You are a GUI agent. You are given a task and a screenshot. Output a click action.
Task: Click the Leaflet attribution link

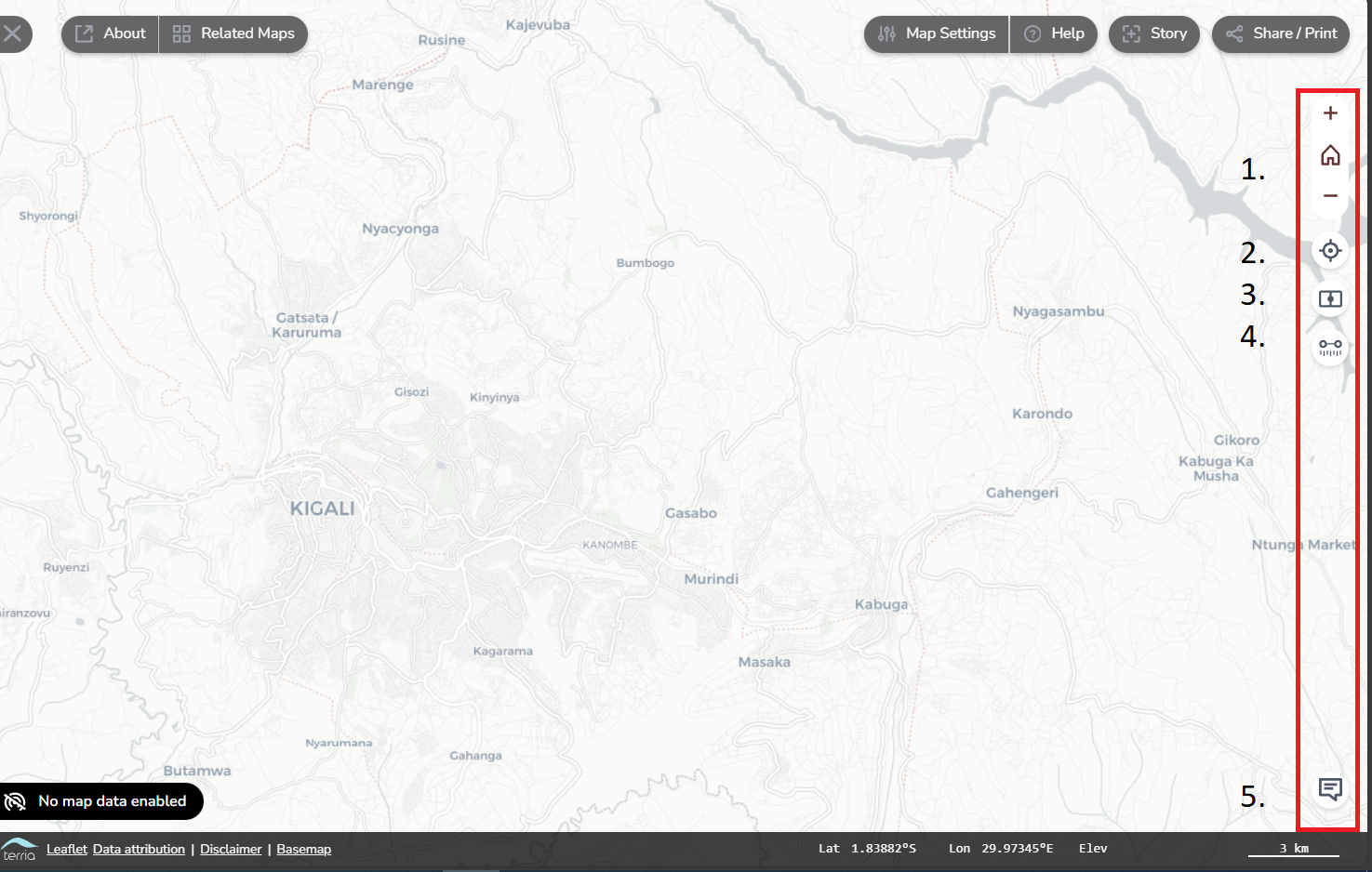click(x=67, y=849)
